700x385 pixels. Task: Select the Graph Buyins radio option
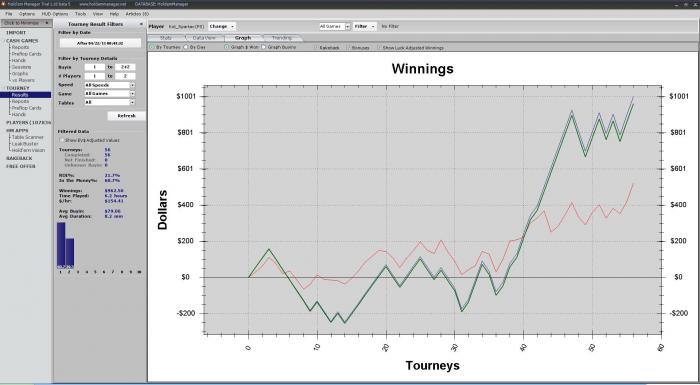[x=263, y=47]
